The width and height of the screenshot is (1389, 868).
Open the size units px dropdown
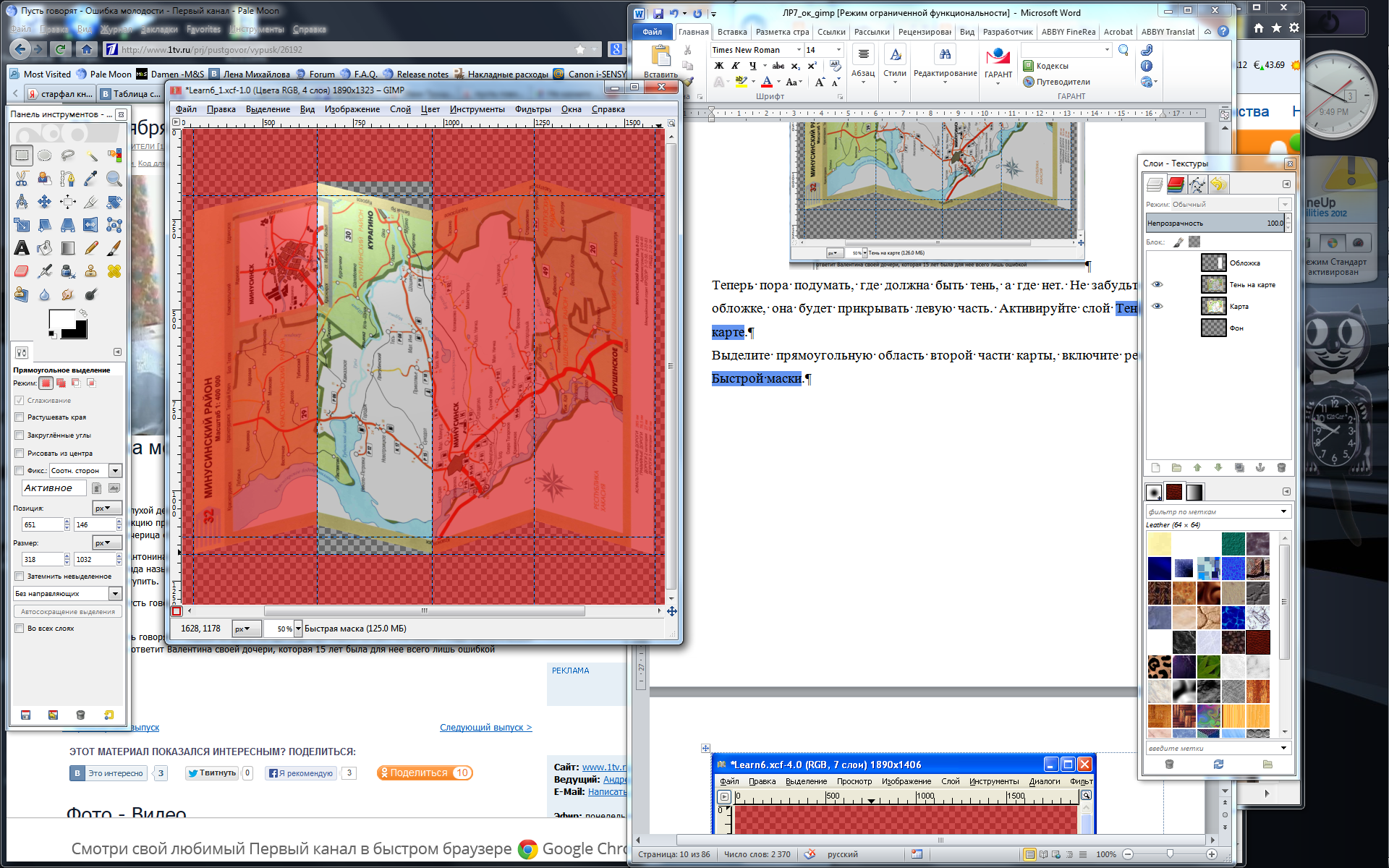click(x=107, y=543)
